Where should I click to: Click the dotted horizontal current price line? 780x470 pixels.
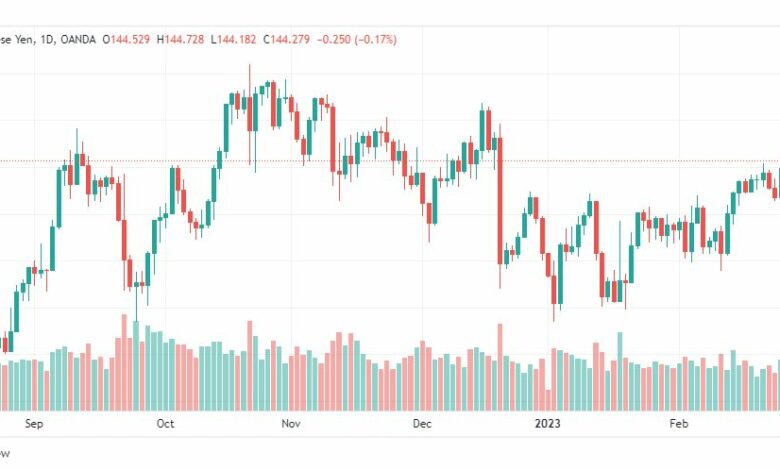tap(390, 161)
